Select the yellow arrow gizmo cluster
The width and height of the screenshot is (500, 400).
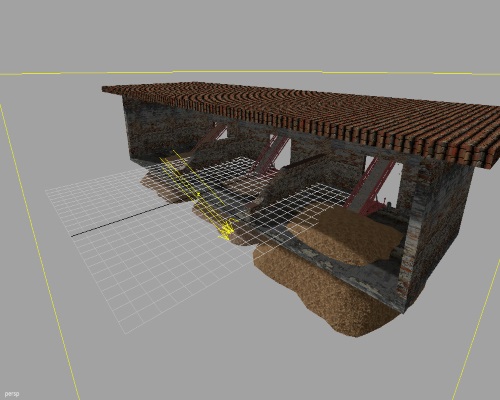[x=227, y=229]
